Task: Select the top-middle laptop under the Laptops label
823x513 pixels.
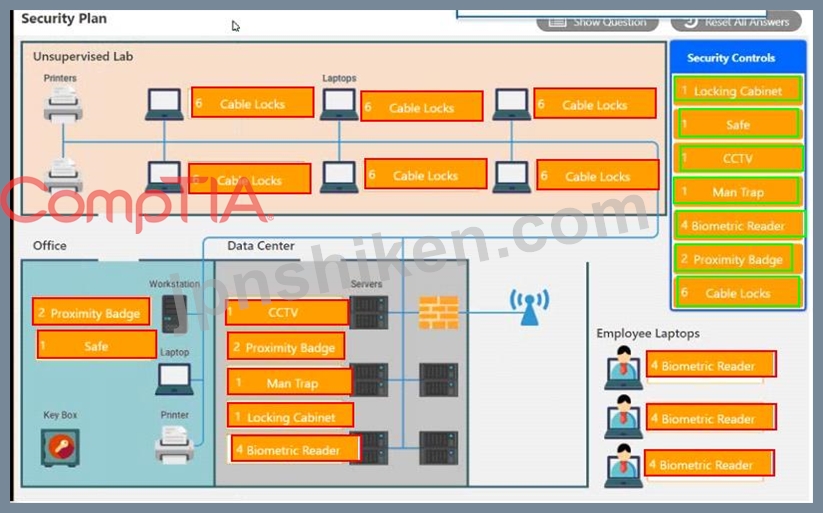Action: click(339, 104)
